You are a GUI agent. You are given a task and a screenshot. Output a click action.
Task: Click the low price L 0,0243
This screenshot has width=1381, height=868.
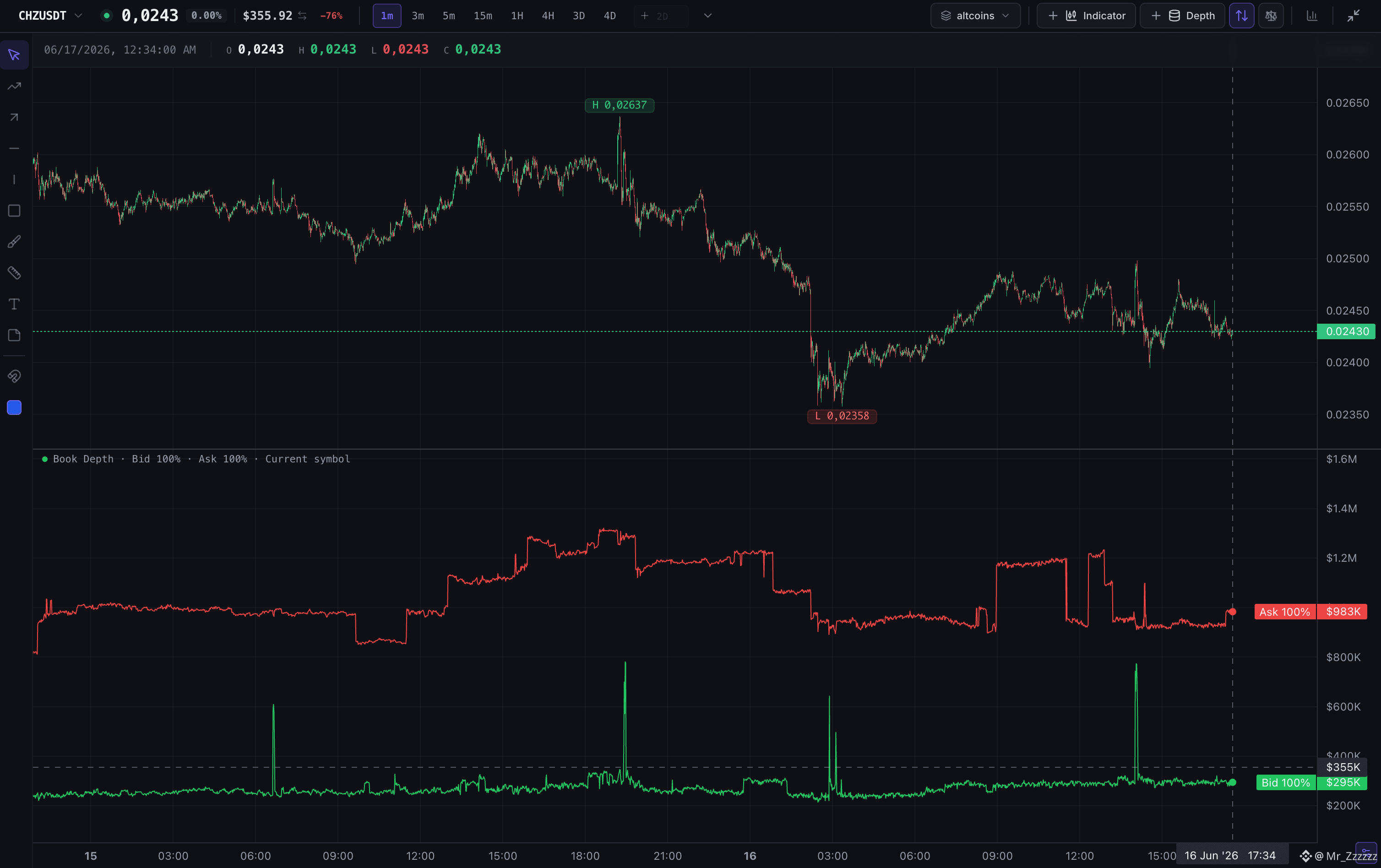point(400,50)
